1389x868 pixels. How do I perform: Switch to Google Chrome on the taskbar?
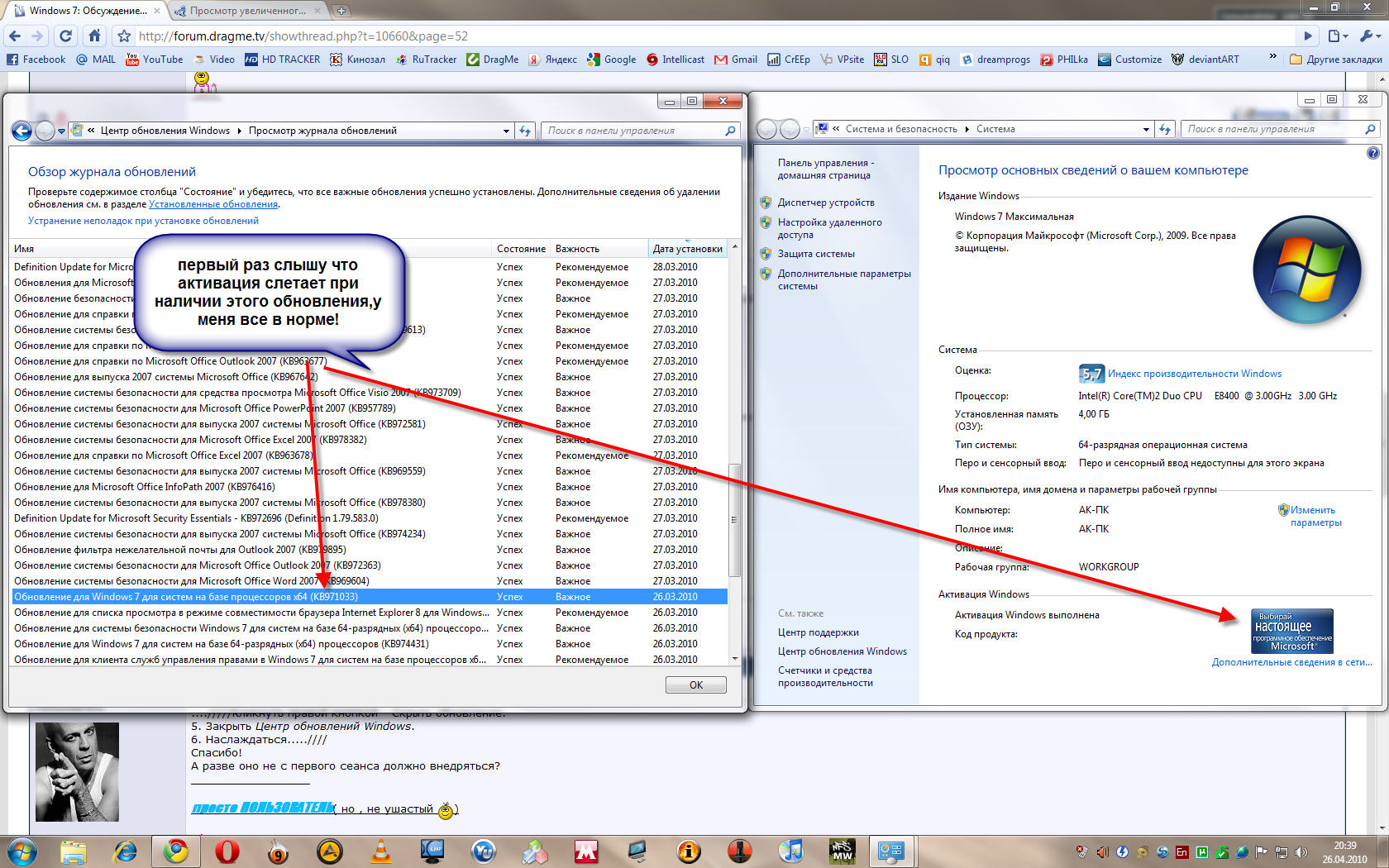pos(175,851)
